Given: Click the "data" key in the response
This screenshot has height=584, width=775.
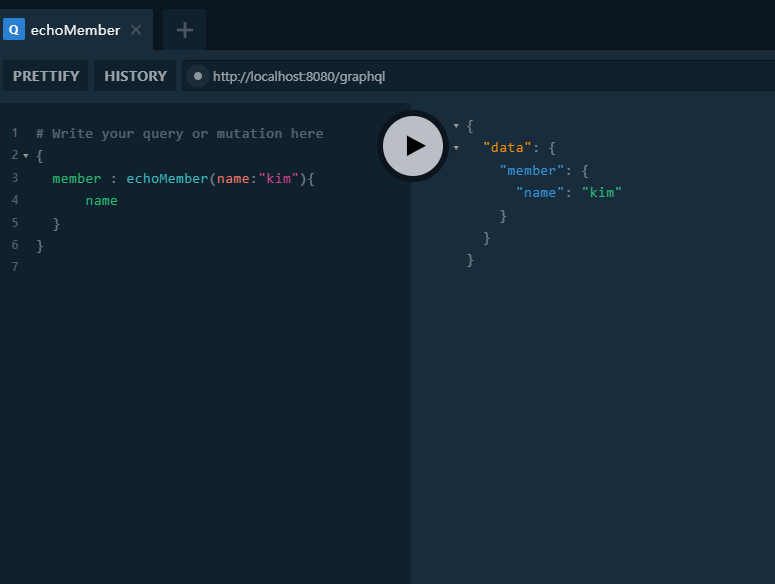Looking at the screenshot, I should [x=507, y=148].
